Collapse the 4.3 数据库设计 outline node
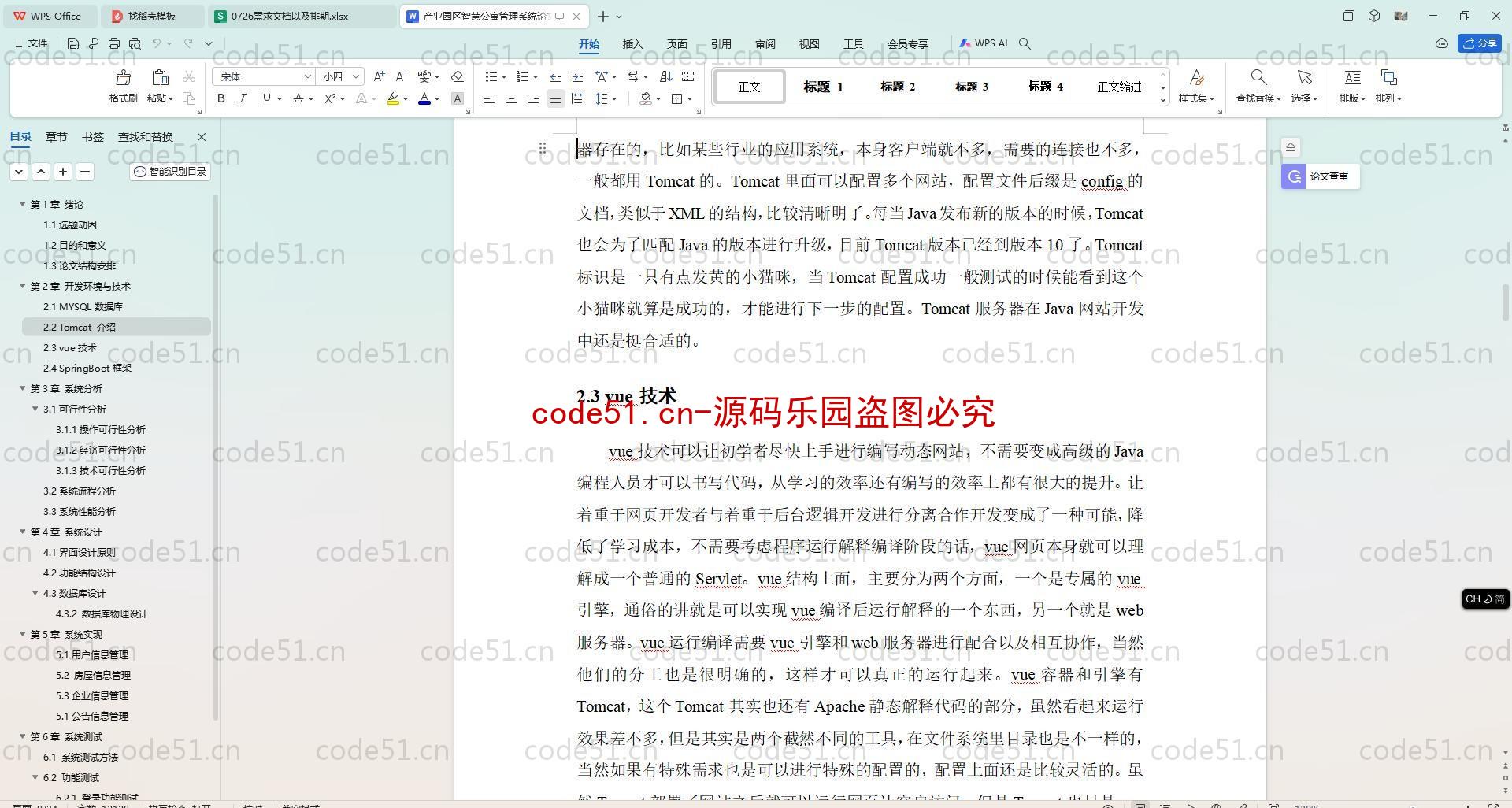The height and width of the screenshot is (808, 1512). [x=35, y=593]
